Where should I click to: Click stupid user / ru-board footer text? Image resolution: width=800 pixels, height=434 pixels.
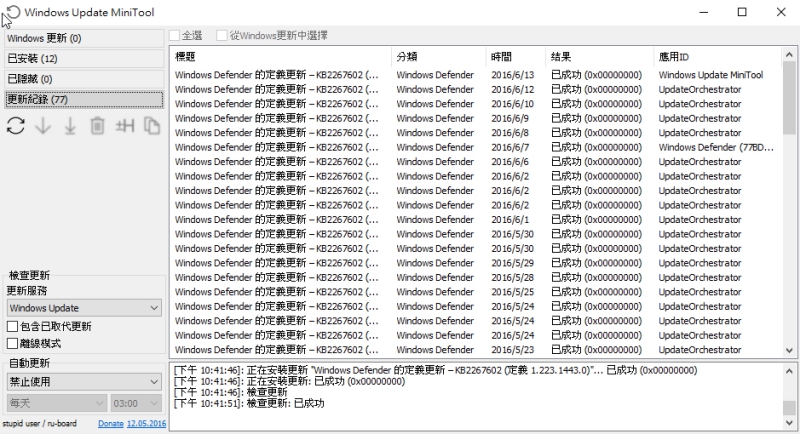point(40,423)
